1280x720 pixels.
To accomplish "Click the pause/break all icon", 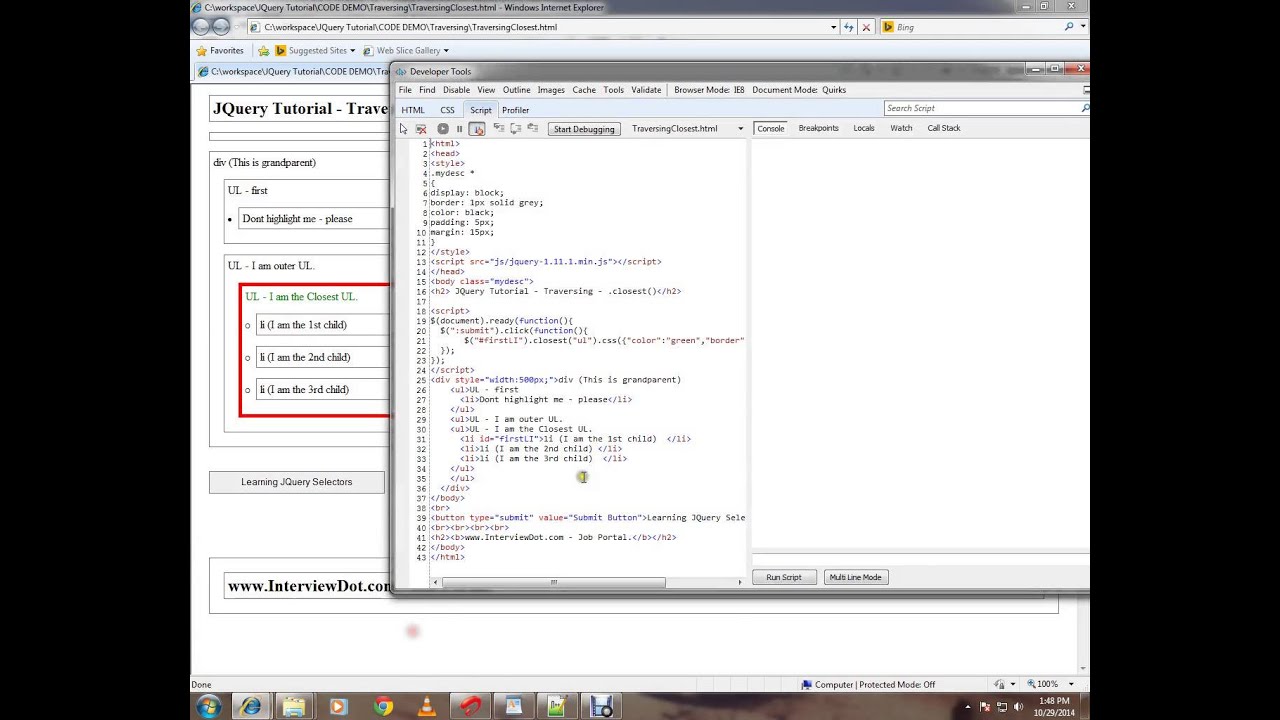I will [x=459, y=128].
